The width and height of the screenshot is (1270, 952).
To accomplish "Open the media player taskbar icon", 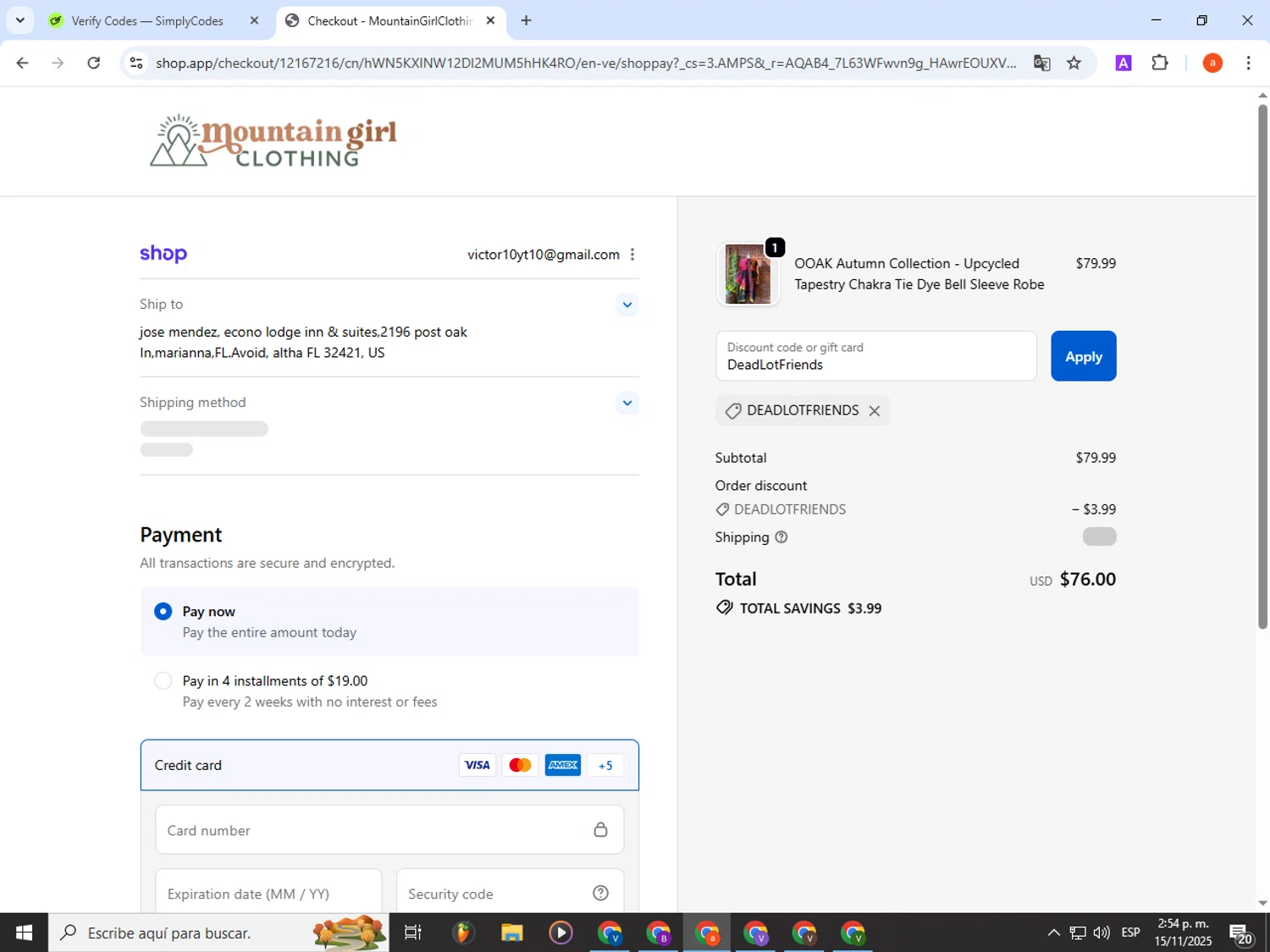I will tap(560, 933).
